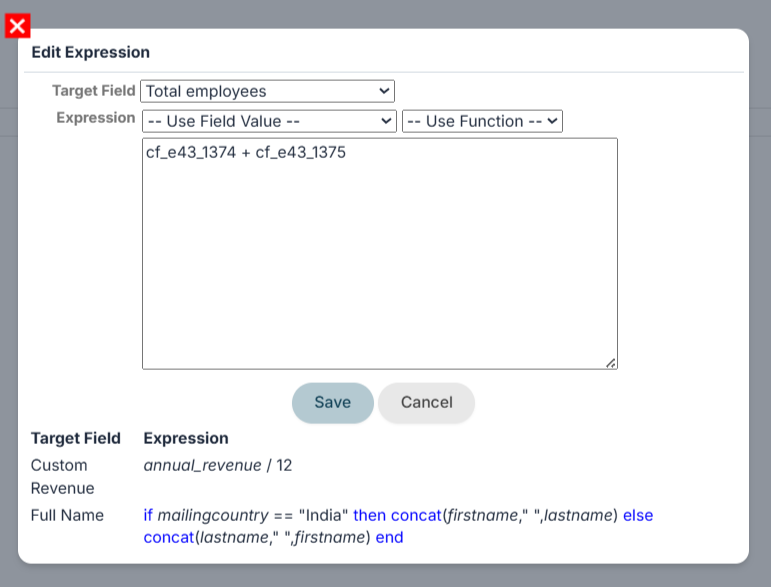Click the textarea resize handle icon
Screen dimensions: 771x587
click(611, 363)
